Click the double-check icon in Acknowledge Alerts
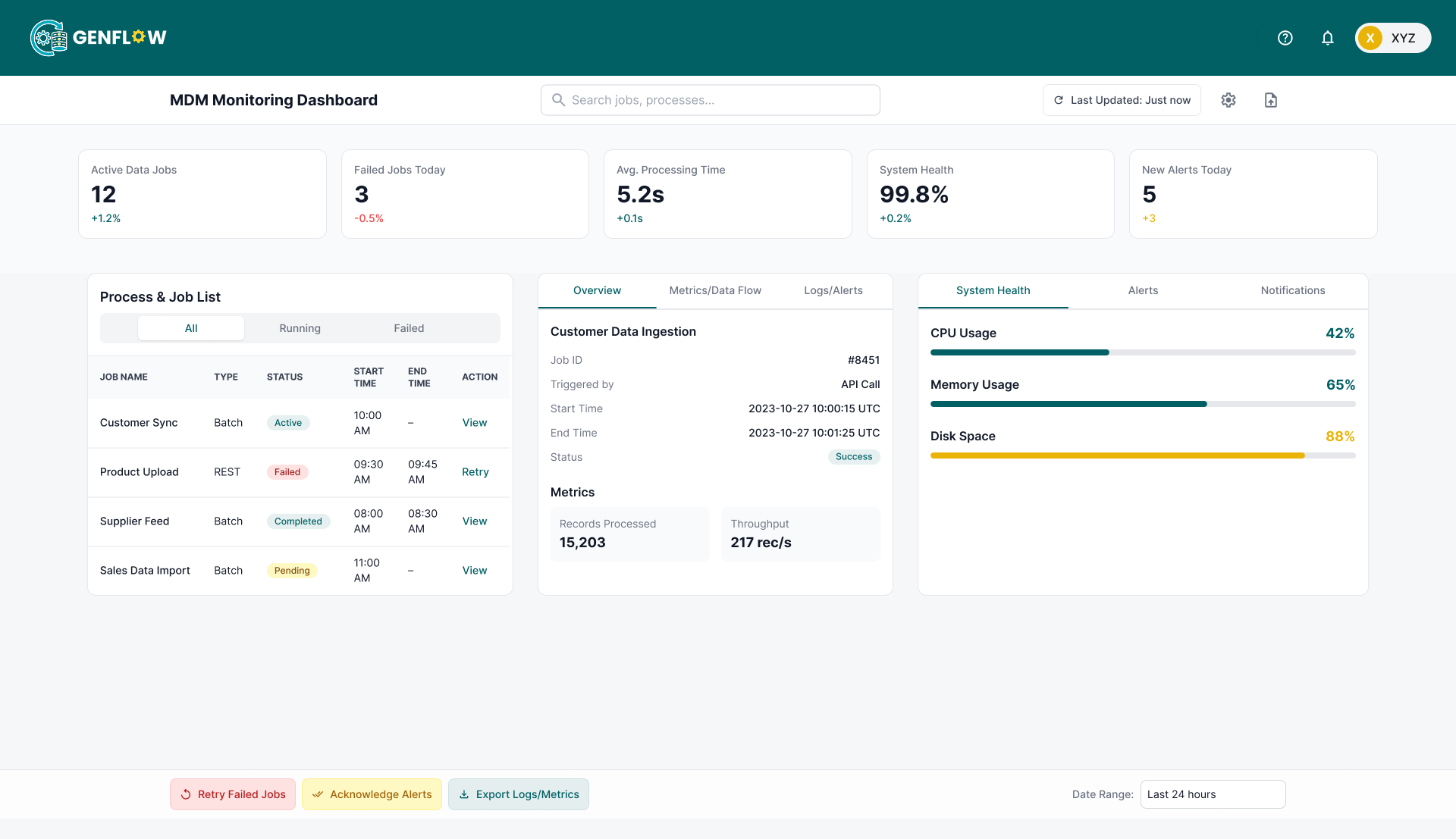 318,794
